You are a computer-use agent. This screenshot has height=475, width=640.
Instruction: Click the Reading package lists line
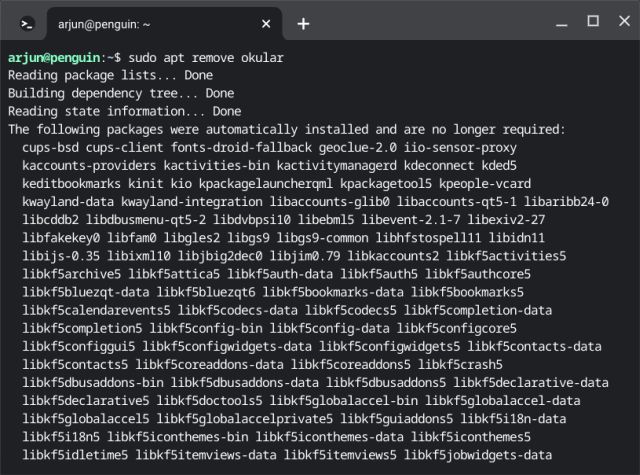click(x=110, y=75)
